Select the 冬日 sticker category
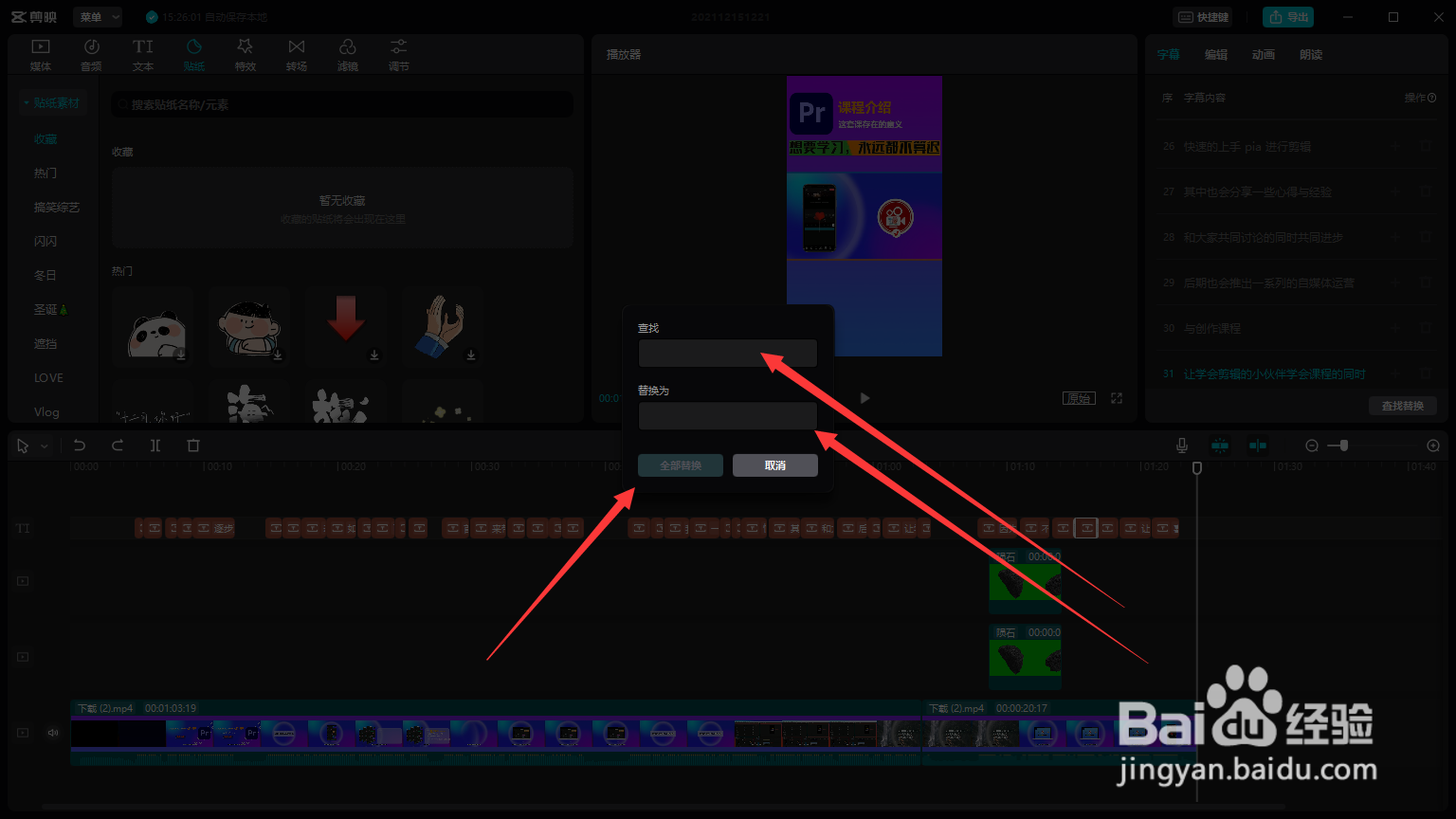The image size is (1456, 819). [x=45, y=276]
